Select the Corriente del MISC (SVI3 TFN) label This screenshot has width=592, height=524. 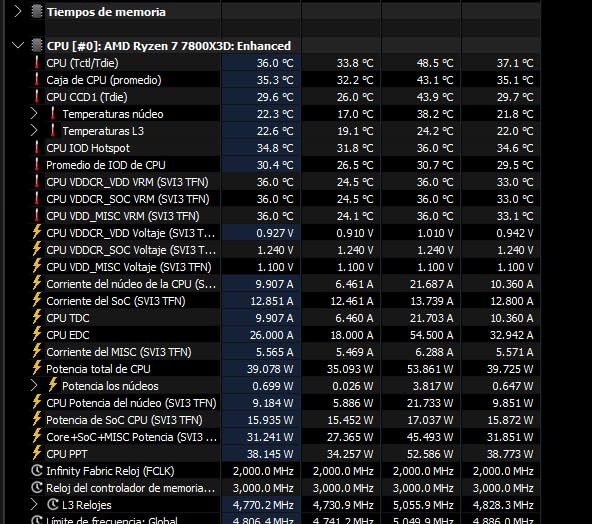click(119, 352)
